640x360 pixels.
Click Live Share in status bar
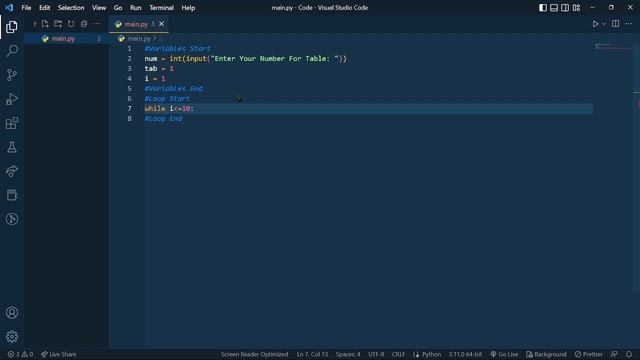point(59,354)
